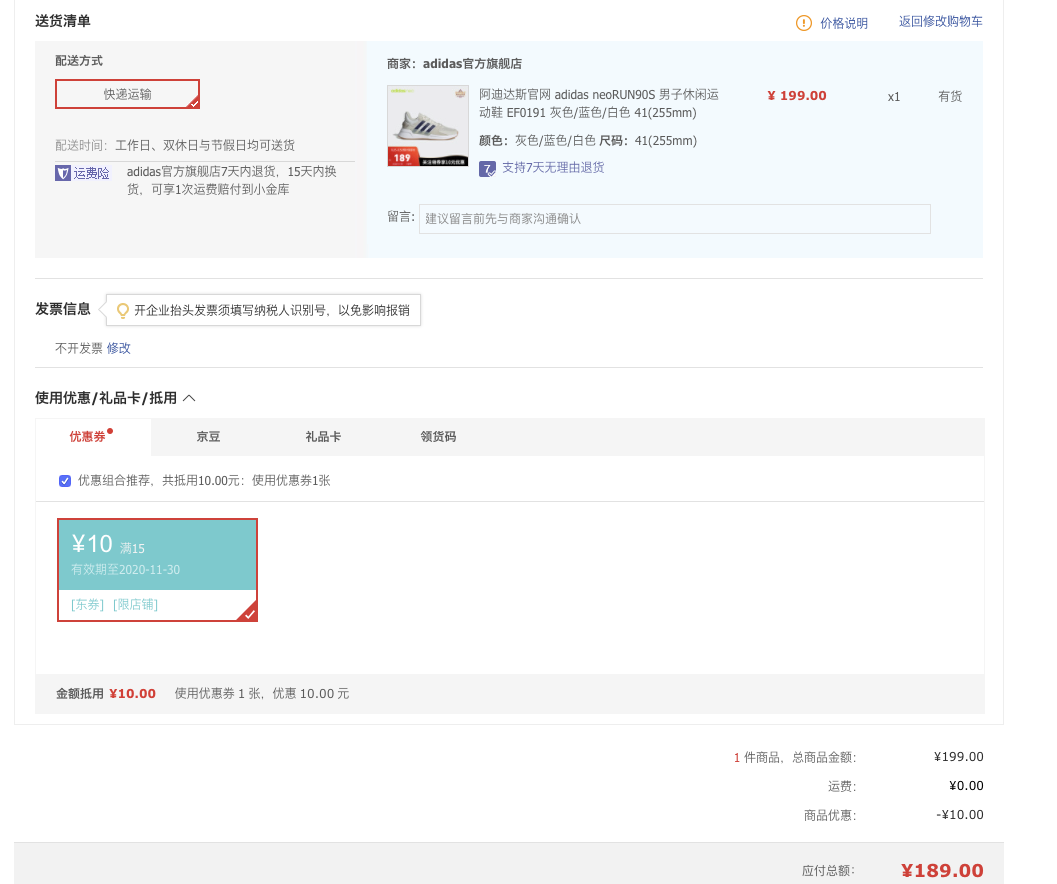Switch to the 礼品卡 gift card tab
This screenshot has height=884, width=1057.
click(323, 437)
